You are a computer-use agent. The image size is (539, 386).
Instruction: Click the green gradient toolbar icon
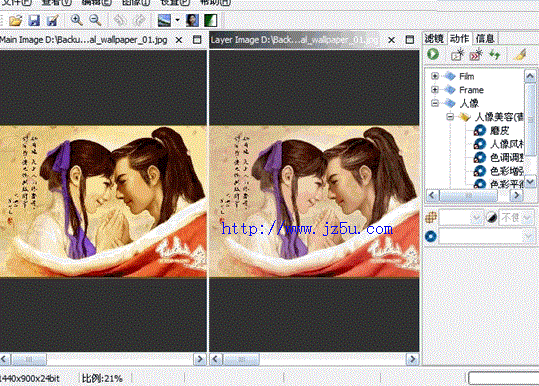point(210,20)
